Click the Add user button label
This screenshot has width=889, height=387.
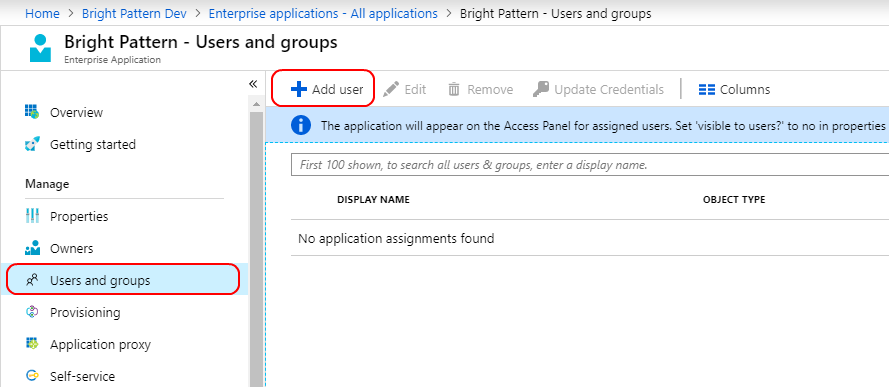point(337,90)
